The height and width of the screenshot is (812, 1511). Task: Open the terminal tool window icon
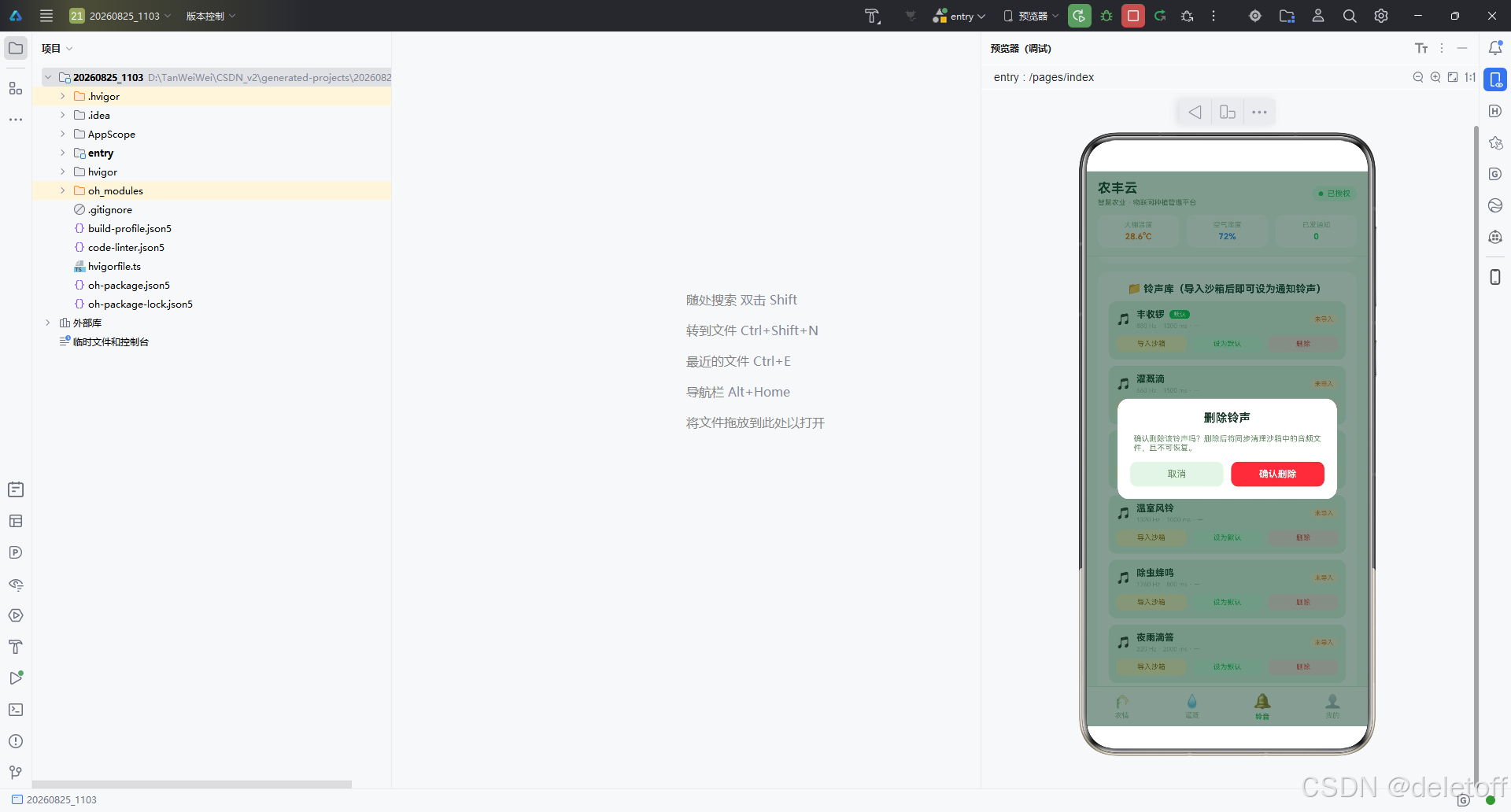pos(16,710)
